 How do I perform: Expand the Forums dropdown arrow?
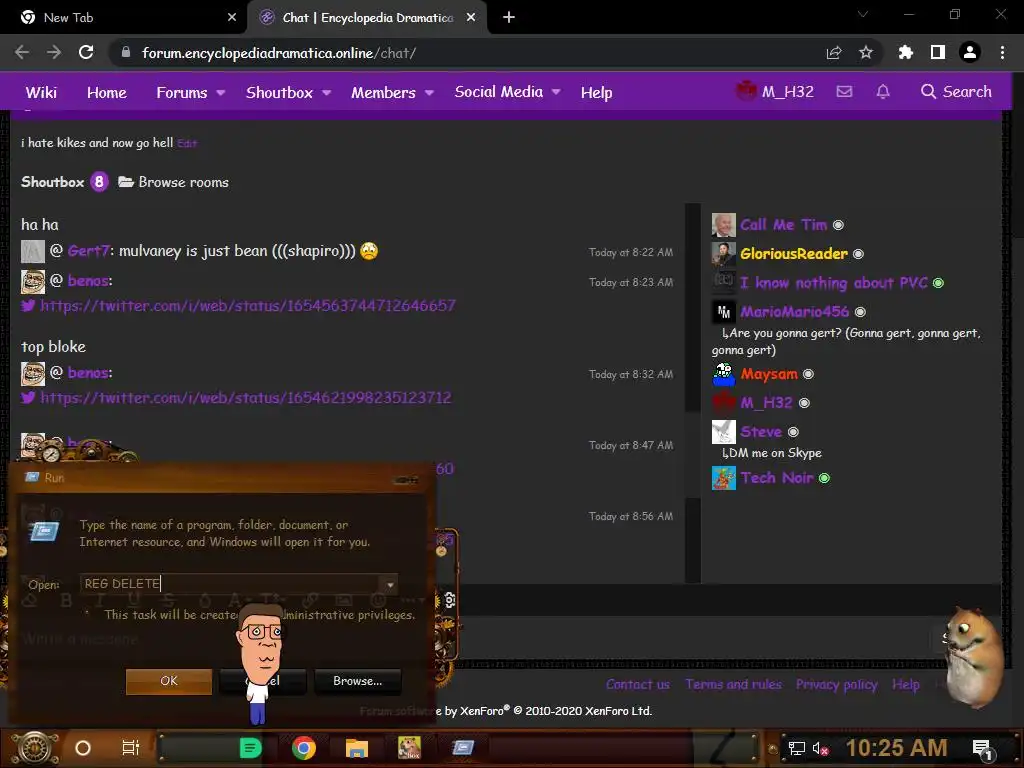coord(221,93)
